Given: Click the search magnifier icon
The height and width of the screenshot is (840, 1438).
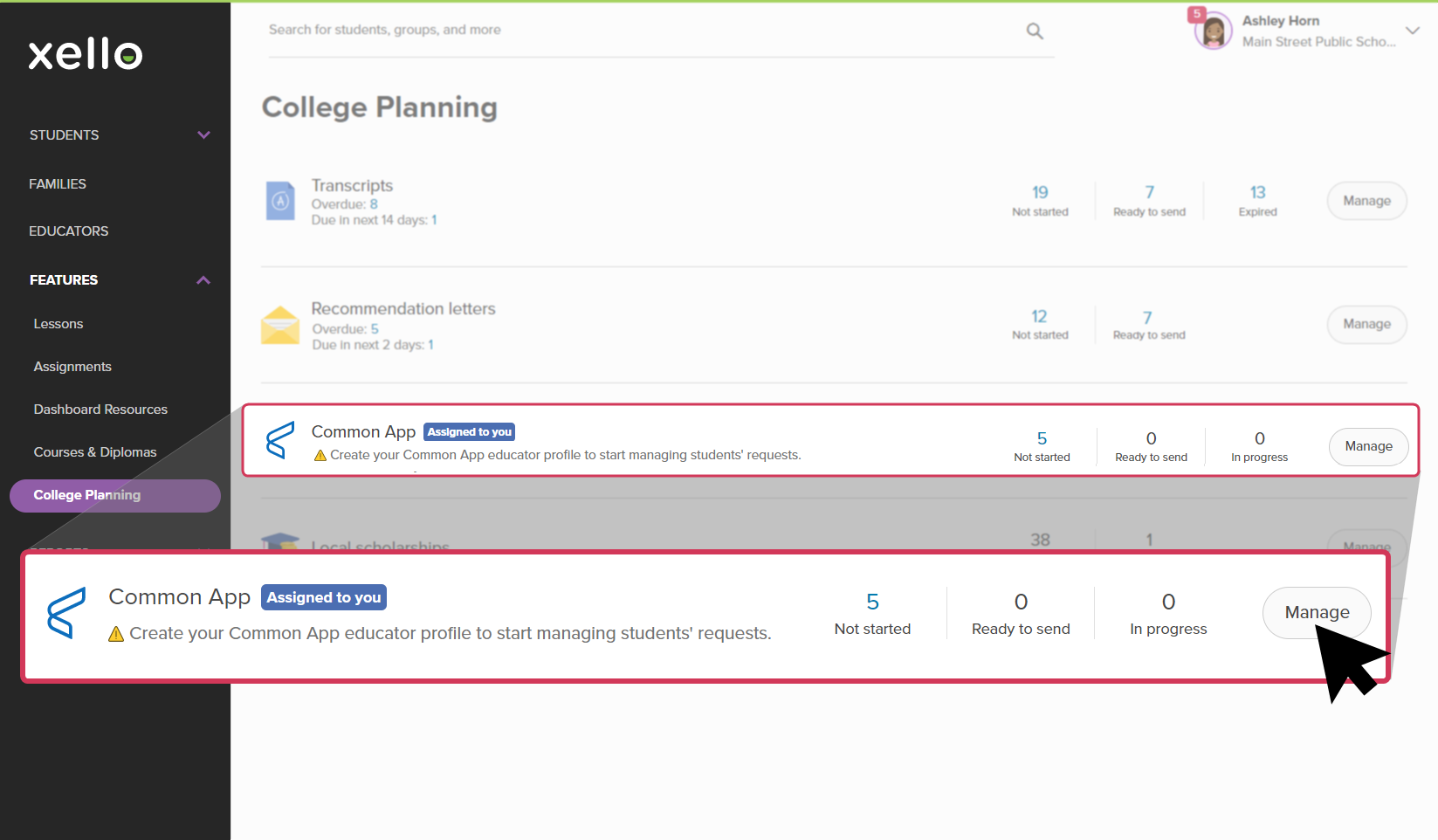Looking at the screenshot, I should coord(1035,31).
